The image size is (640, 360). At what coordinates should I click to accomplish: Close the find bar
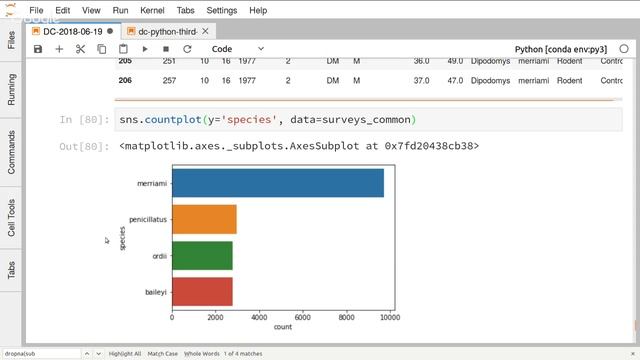(633, 353)
